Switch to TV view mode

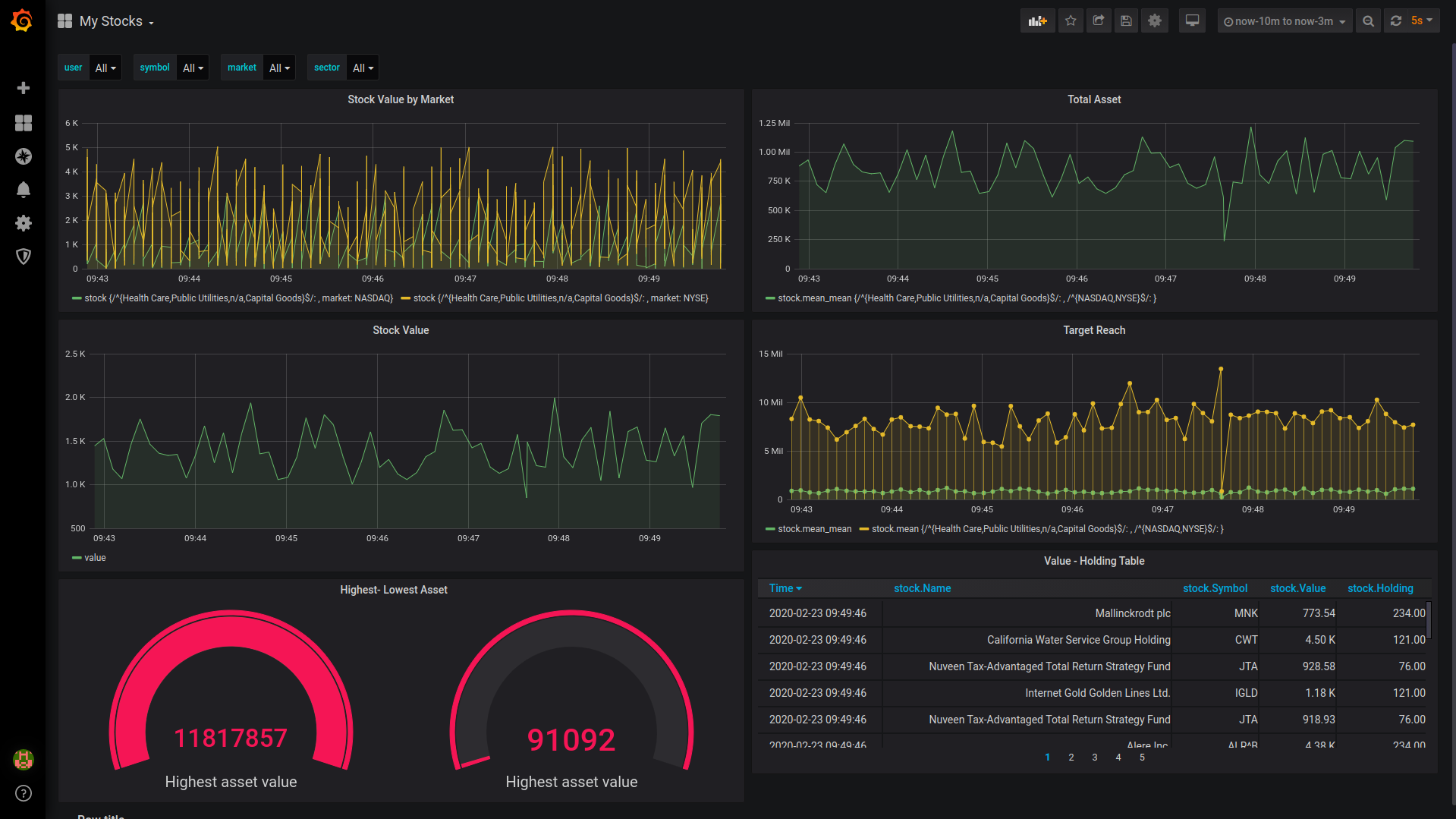[1192, 21]
